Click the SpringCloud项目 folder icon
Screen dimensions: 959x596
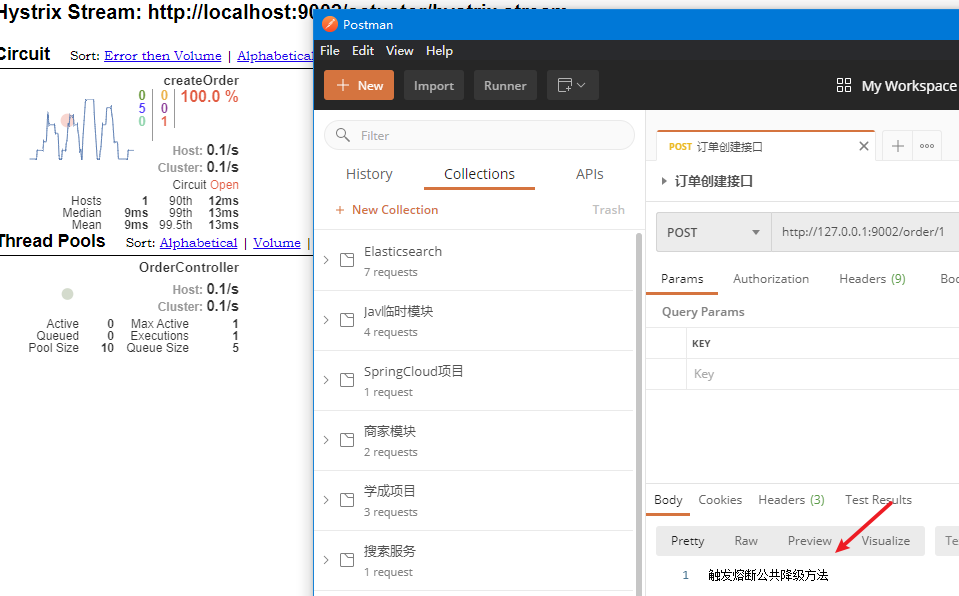[347, 380]
